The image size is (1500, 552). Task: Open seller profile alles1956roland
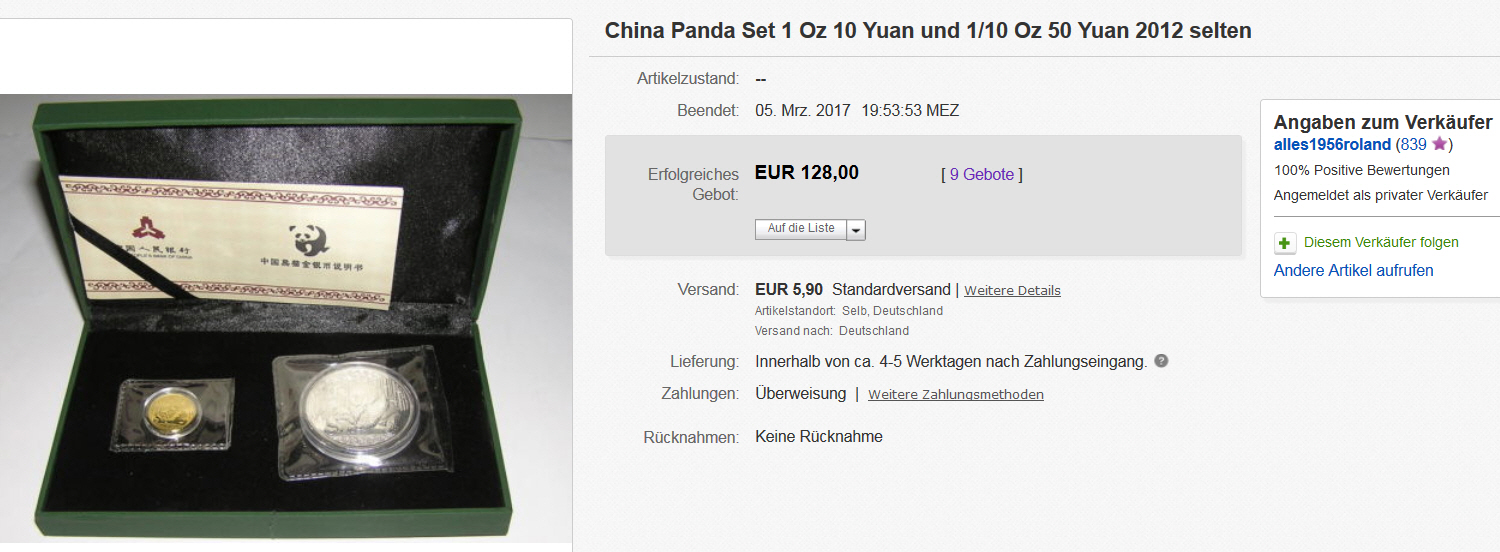1332,145
